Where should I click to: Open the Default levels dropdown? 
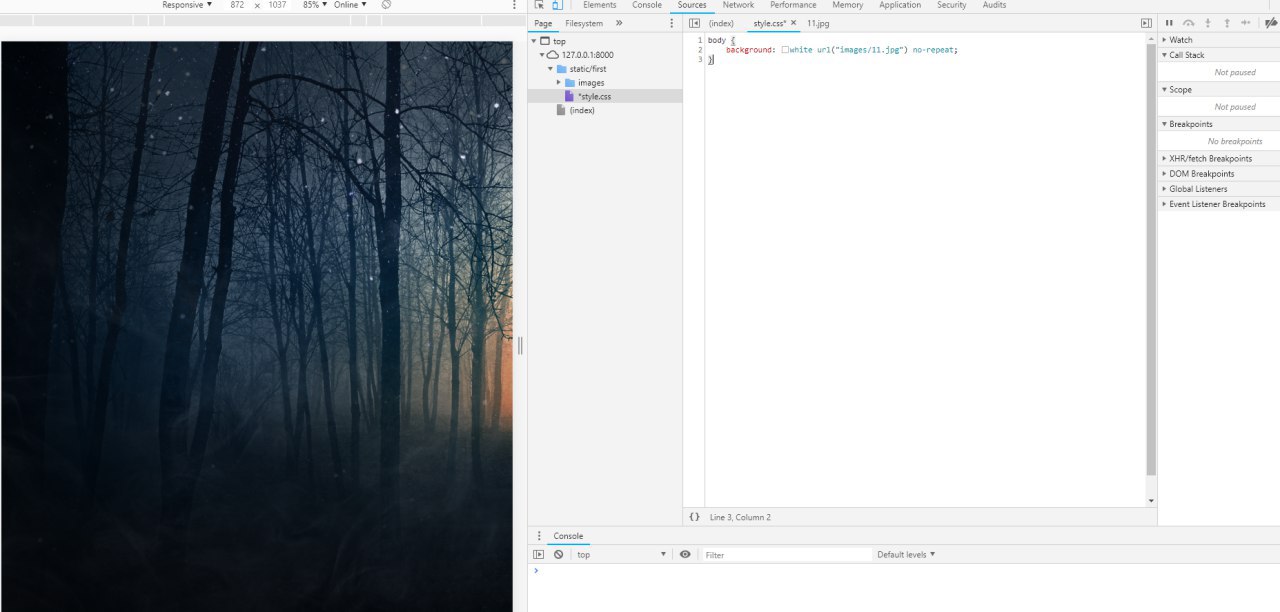(x=906, y=554)
